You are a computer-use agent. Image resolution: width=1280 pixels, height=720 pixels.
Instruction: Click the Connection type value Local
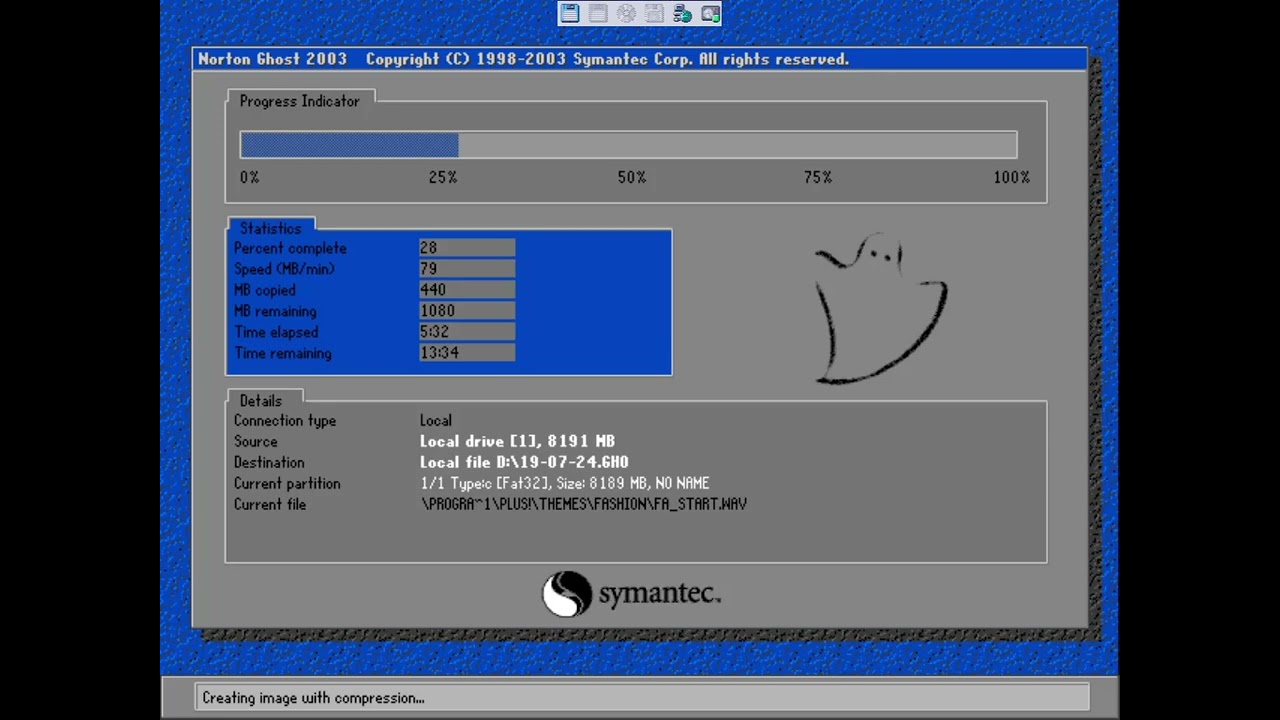436,421
